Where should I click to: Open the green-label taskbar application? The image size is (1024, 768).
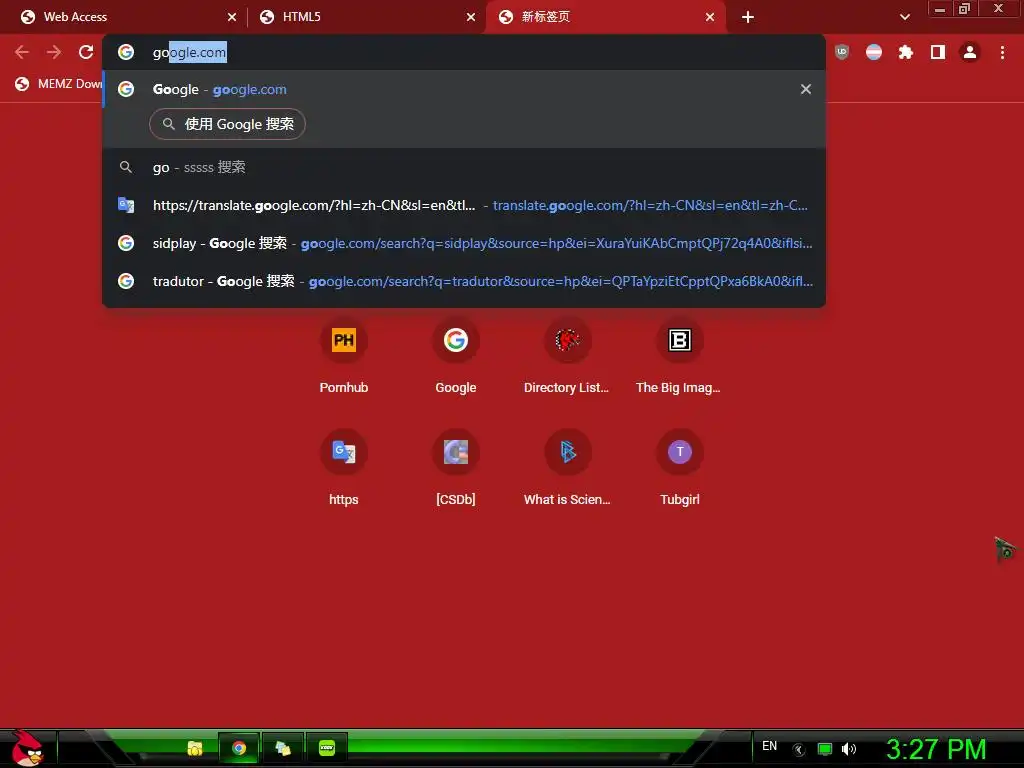coord(327,748)
